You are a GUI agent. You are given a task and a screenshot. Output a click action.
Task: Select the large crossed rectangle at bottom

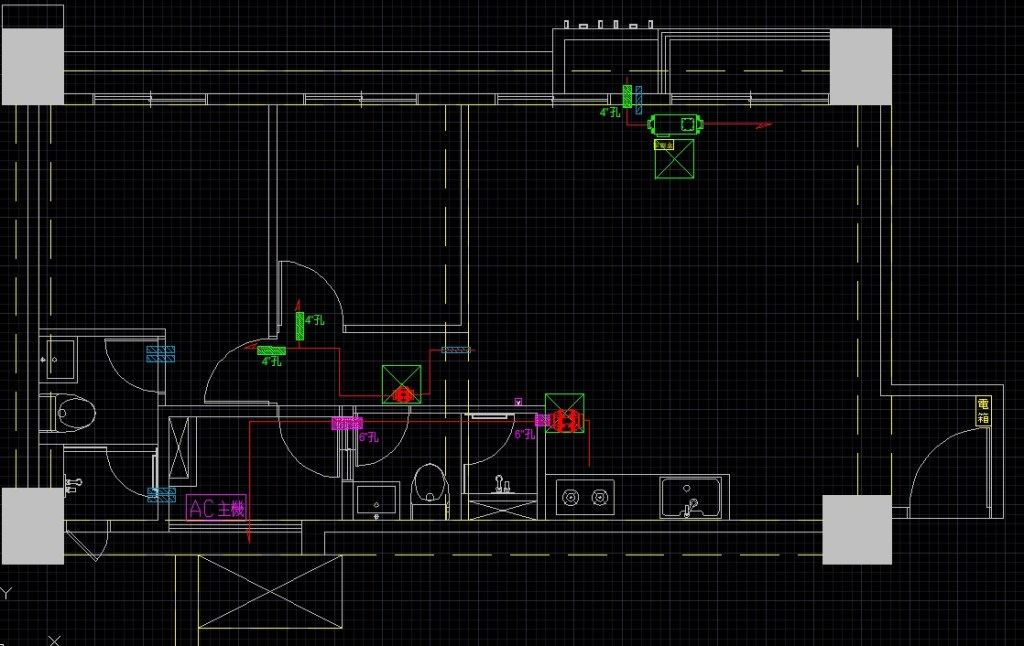(x=270, y=593)
